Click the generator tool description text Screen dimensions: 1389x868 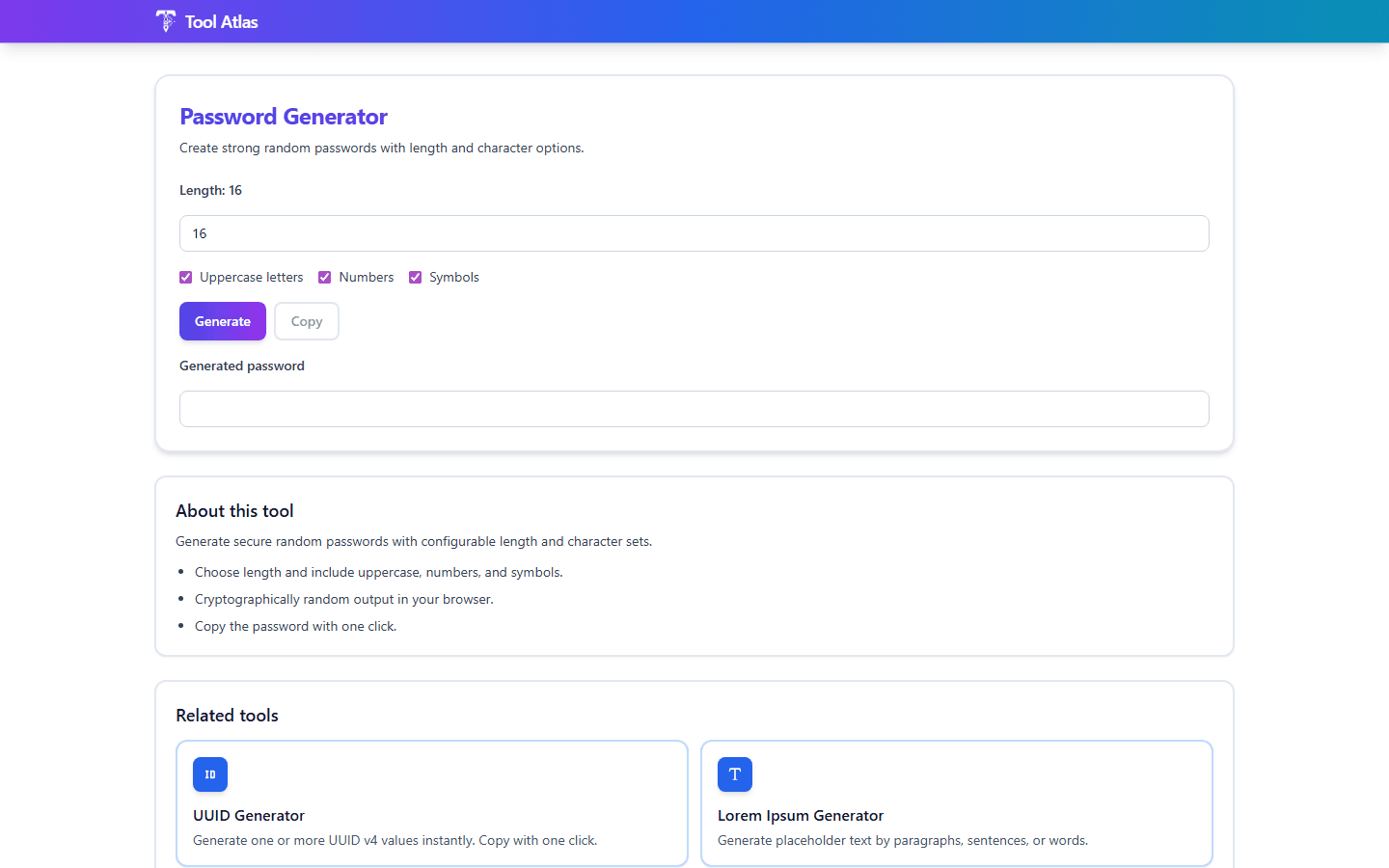point(382,148)
